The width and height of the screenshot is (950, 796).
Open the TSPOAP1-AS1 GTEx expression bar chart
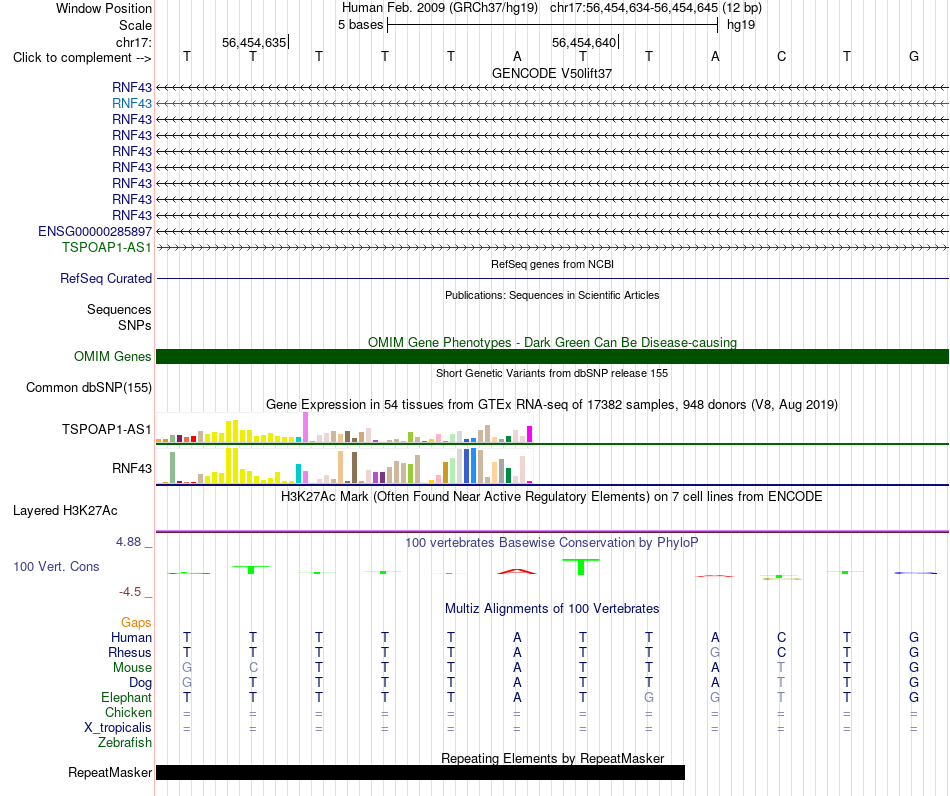344,428
